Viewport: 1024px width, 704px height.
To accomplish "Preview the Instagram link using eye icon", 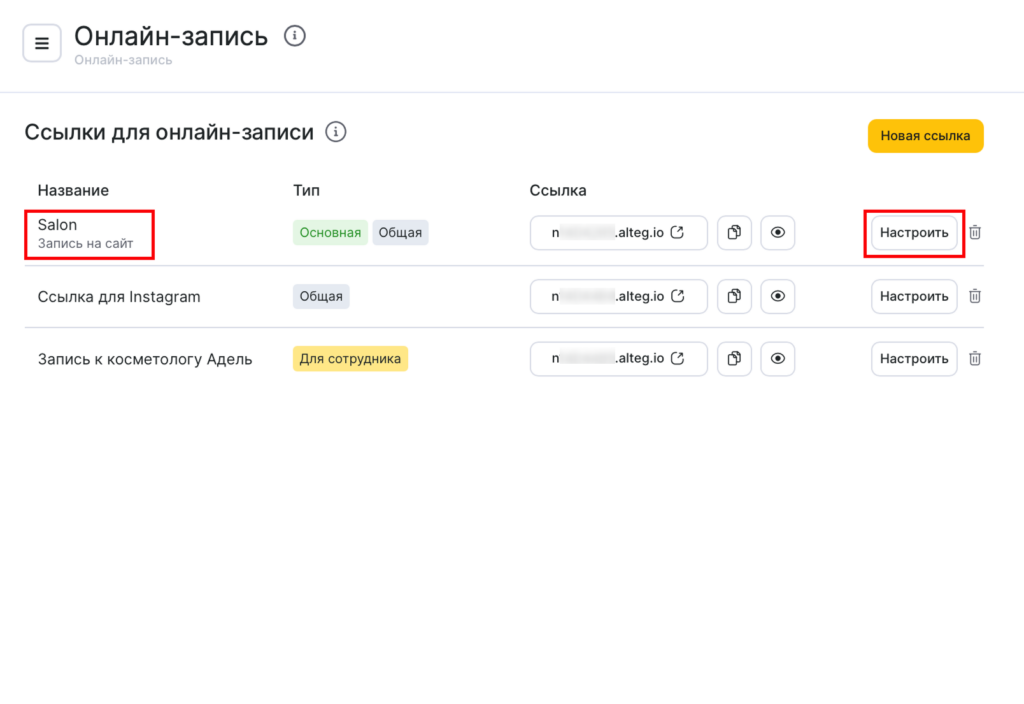I will click(778, 296).
